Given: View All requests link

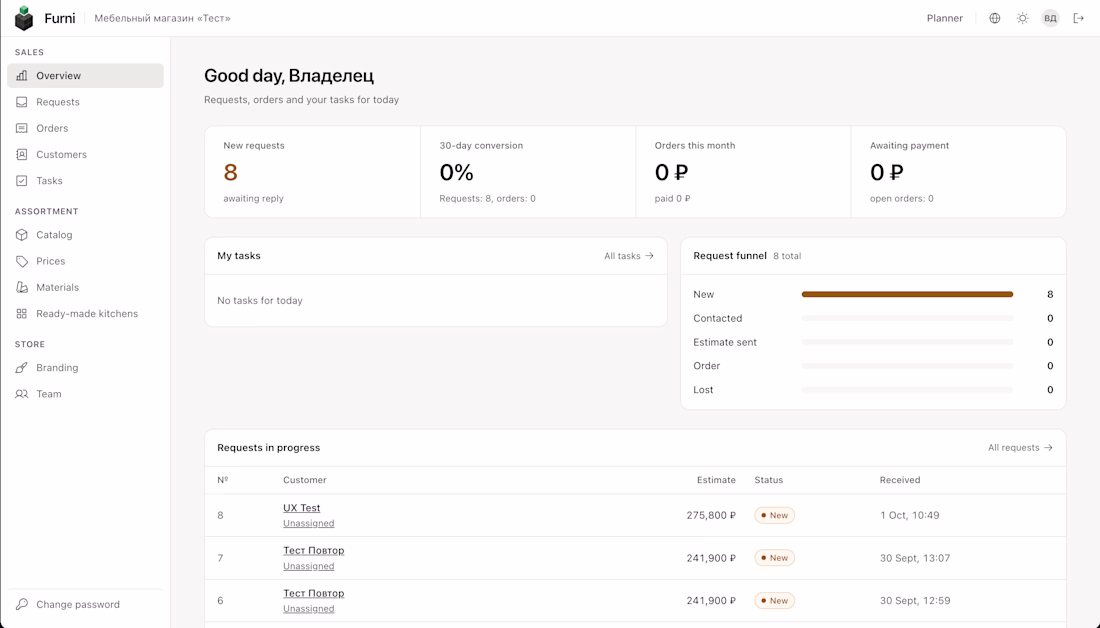Looking at the screenshot, I should pos(1020,448).
